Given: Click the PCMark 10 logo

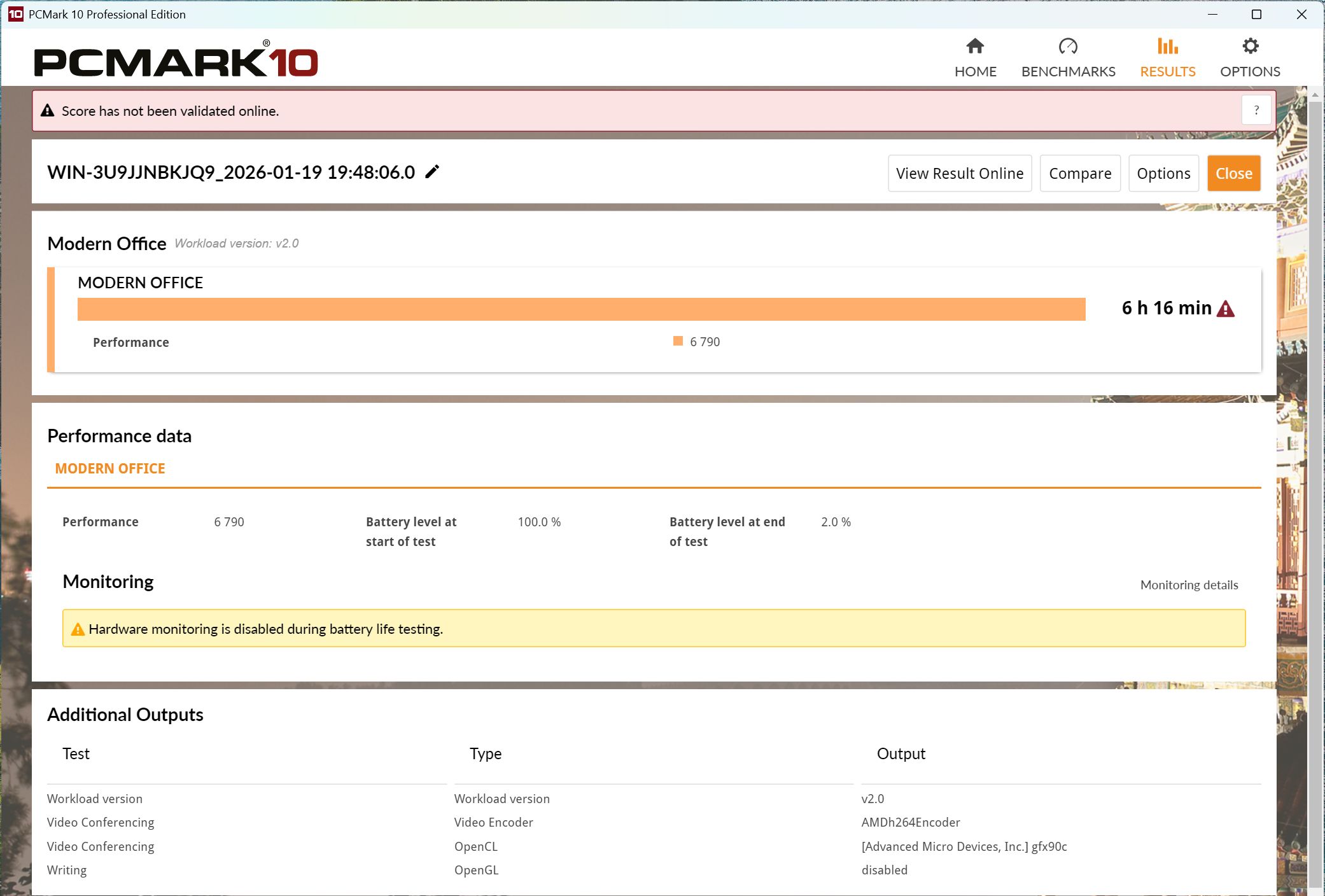Looking at the screenshot, I should click(x=176, y=61).
